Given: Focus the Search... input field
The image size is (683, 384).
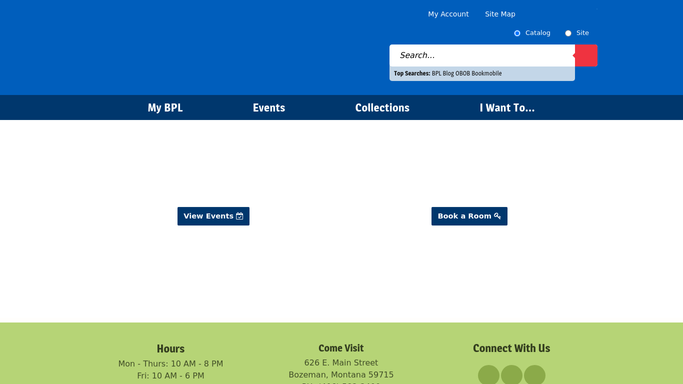Looking at the screenshot, I should (482, 56).
